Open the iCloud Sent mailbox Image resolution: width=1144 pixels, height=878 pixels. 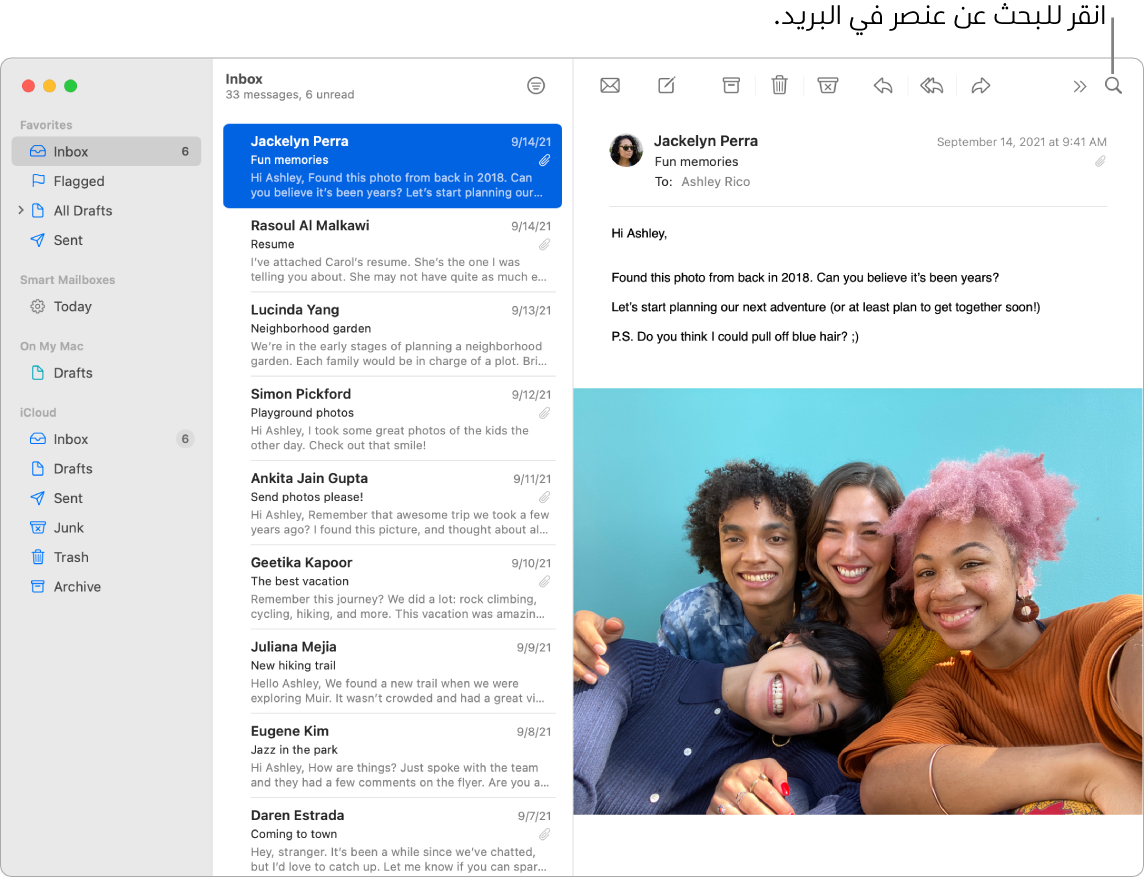[107, 498]
